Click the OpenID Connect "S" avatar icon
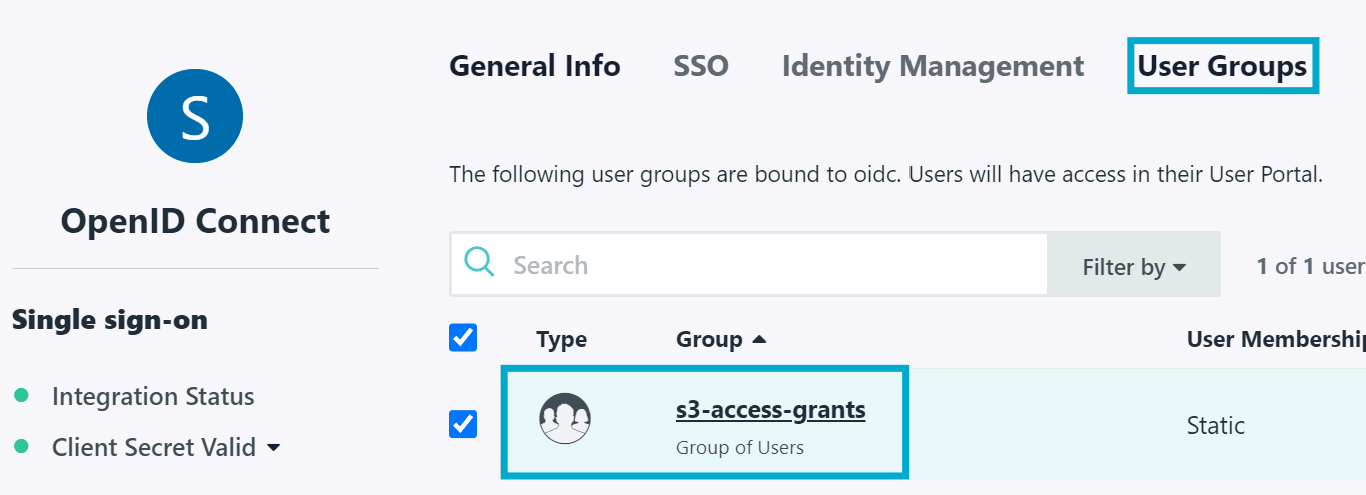The width and height of the screenshot is (1366, 495). click(195, 117)
